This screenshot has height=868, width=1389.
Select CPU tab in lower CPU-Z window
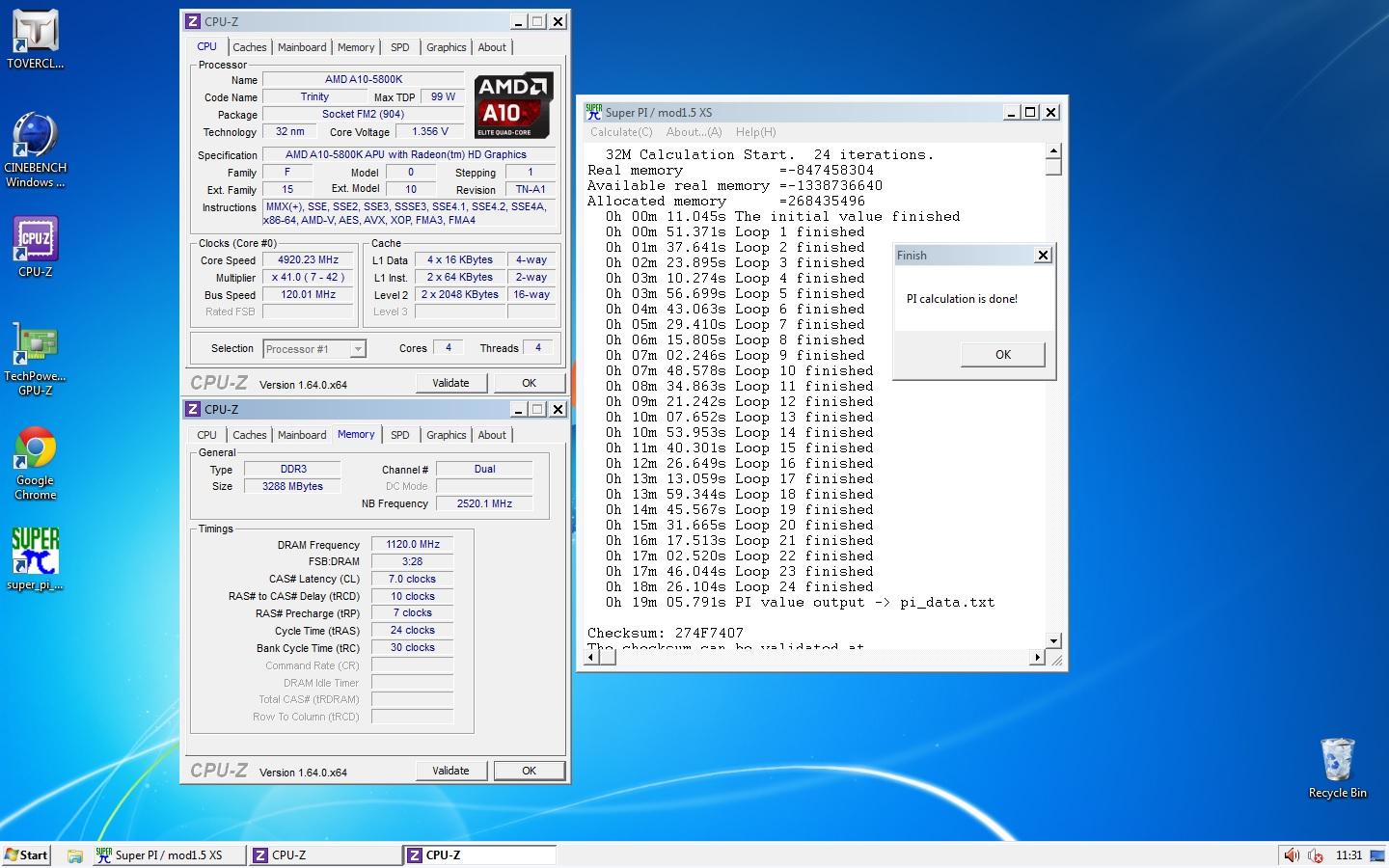[x=207, y=435]
